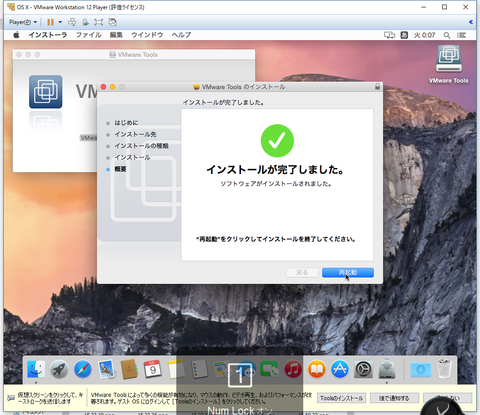Click the greyed-out 戻る (Back) button
Screen dimensions: 480x415
click(x=302, y=272)
